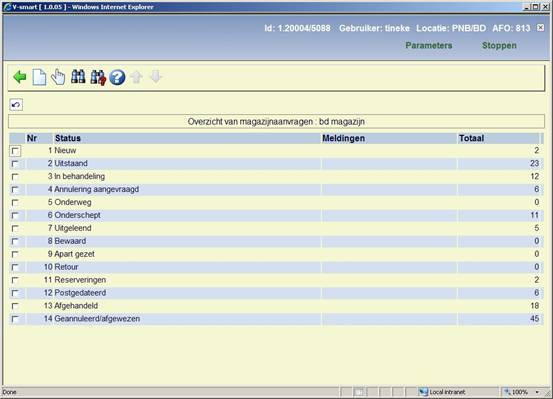Click the grayed move down arrow
Image resolution: width=553 pixels, height=399 pixels.
(x=156, y=77)
